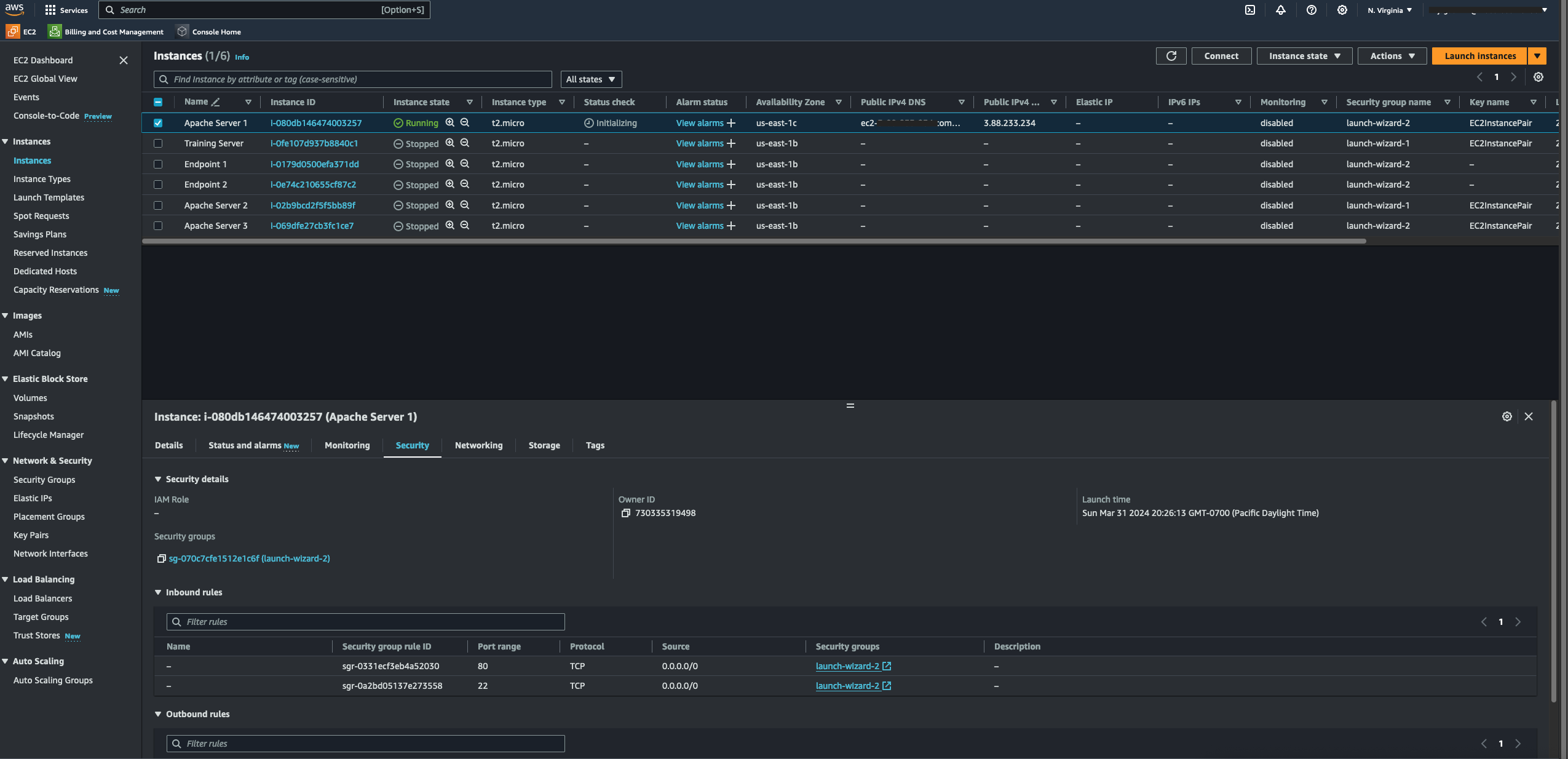Open the help question-mark icon
1568x759 pixels.
pos(1311,10)
